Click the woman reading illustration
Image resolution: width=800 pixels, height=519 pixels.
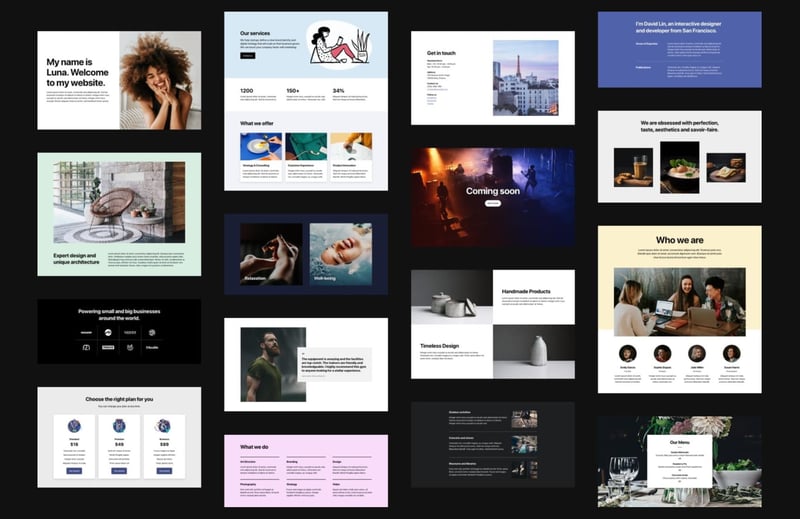339,46
